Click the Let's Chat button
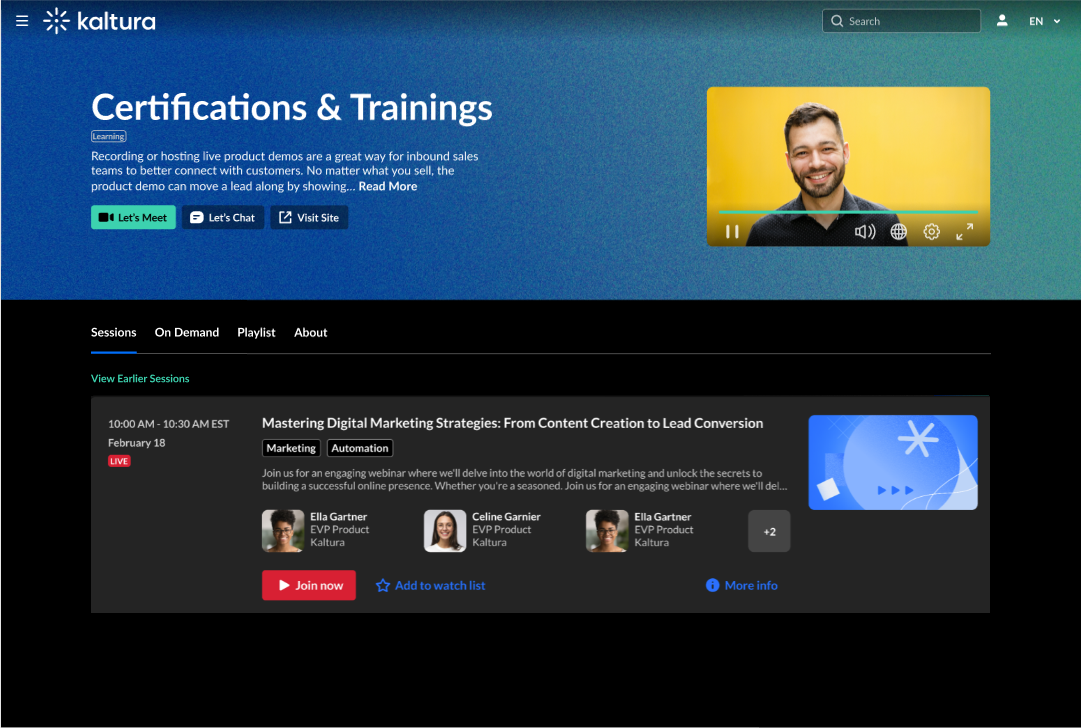This screenshot has height=728, width=1081. tap(223, 217)
